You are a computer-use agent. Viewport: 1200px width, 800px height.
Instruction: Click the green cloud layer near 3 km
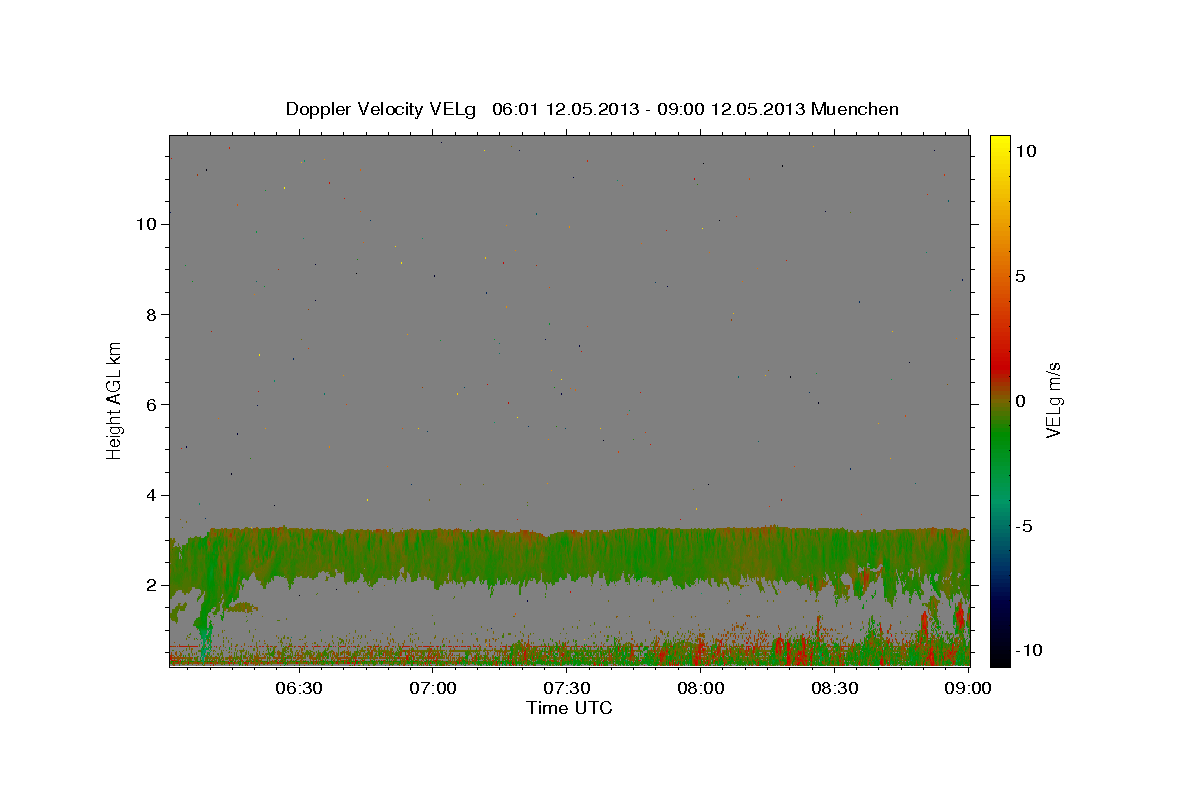pos(570,555)
